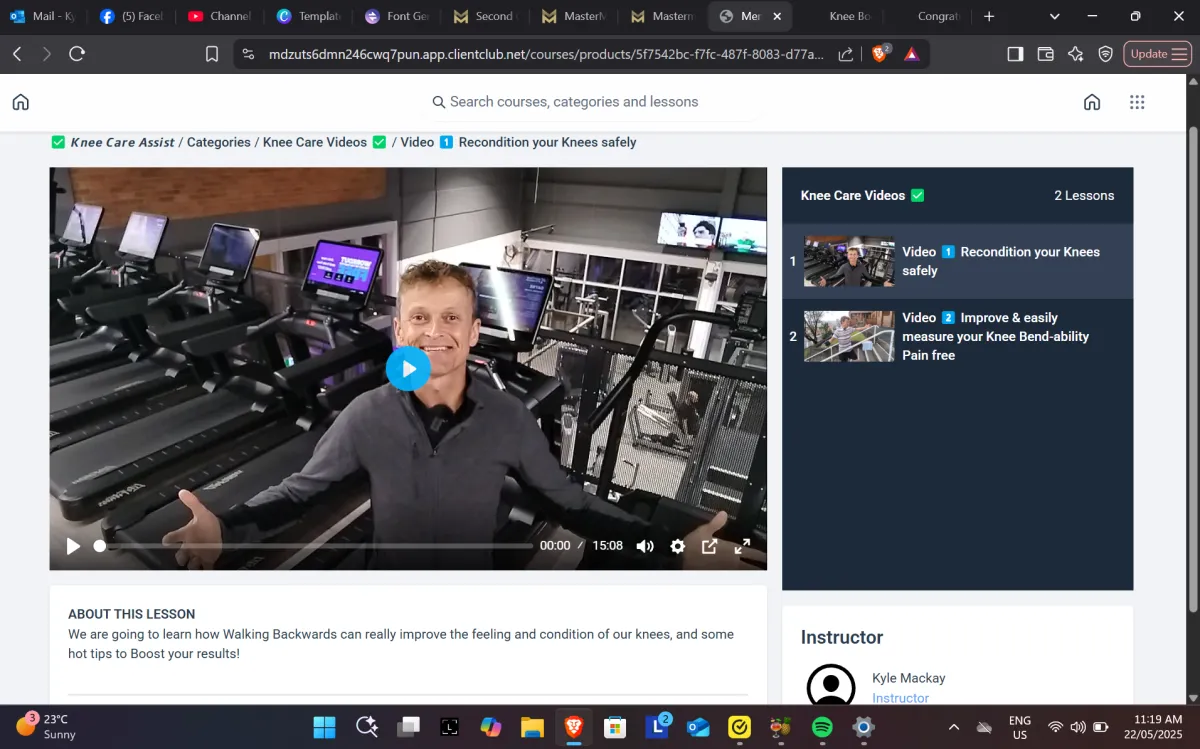
Task: Click the home icon beside apps grid
Action: click(1092, 102)
